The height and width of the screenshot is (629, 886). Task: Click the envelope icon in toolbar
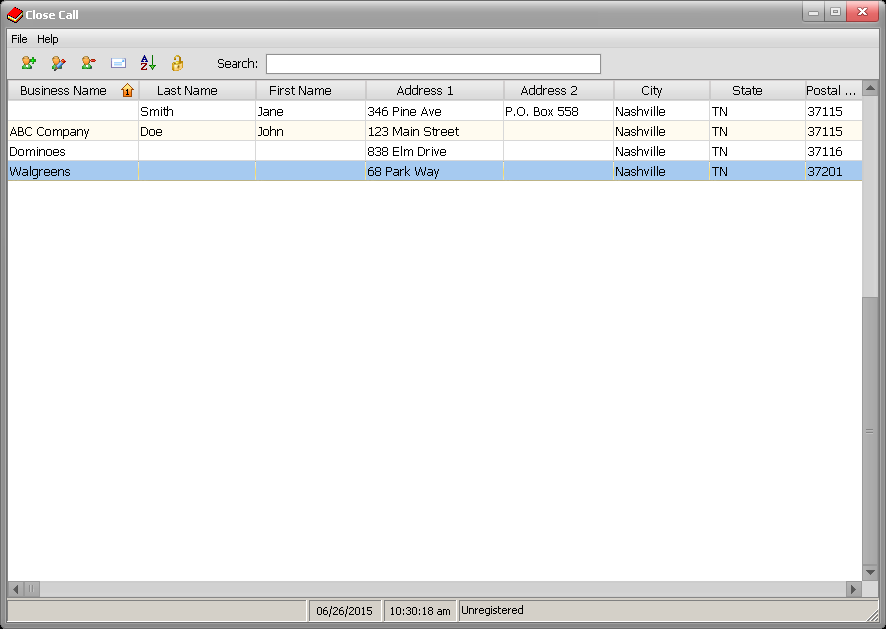tap(118, 63)
